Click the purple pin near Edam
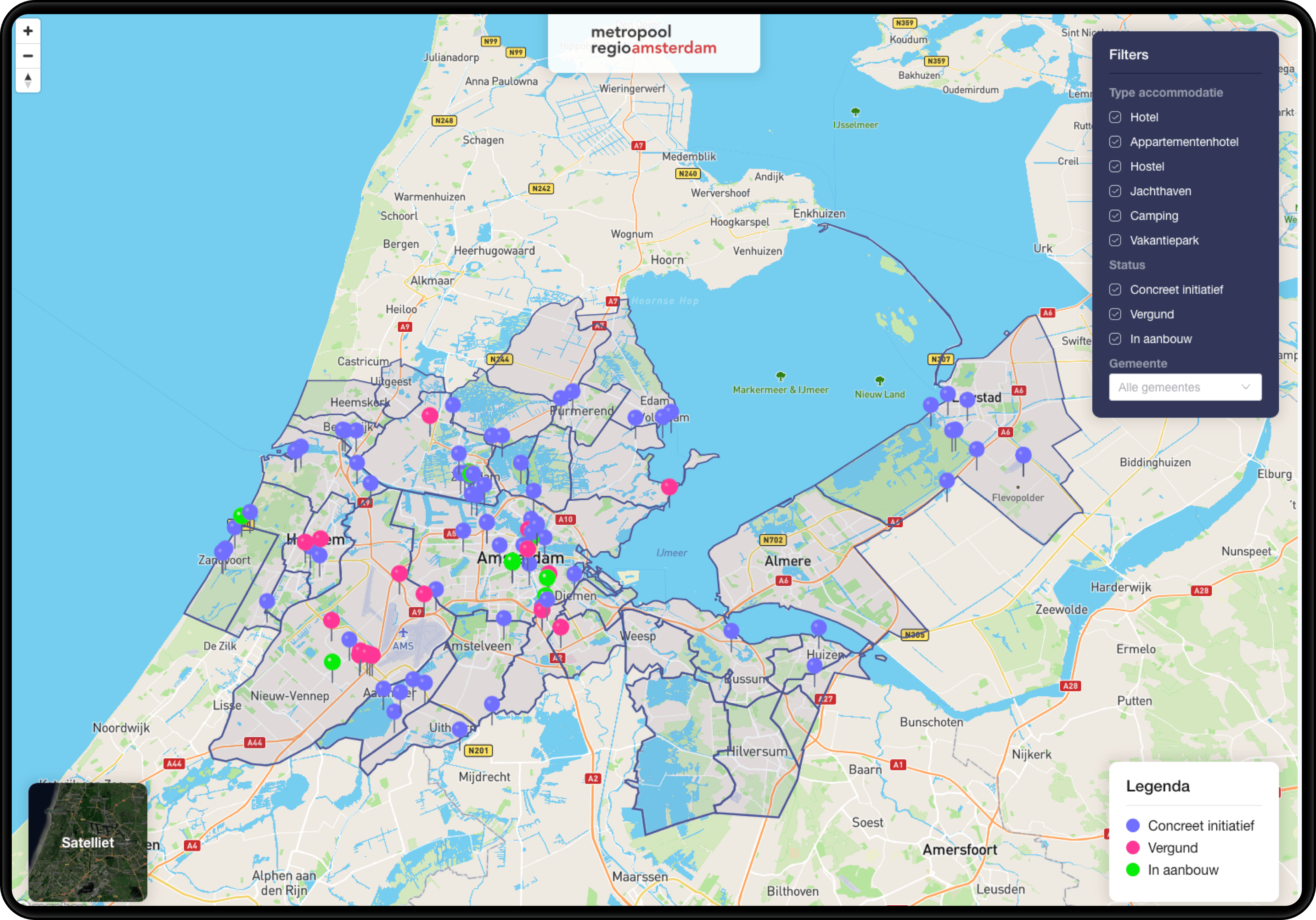 click(x=635, y=418)
